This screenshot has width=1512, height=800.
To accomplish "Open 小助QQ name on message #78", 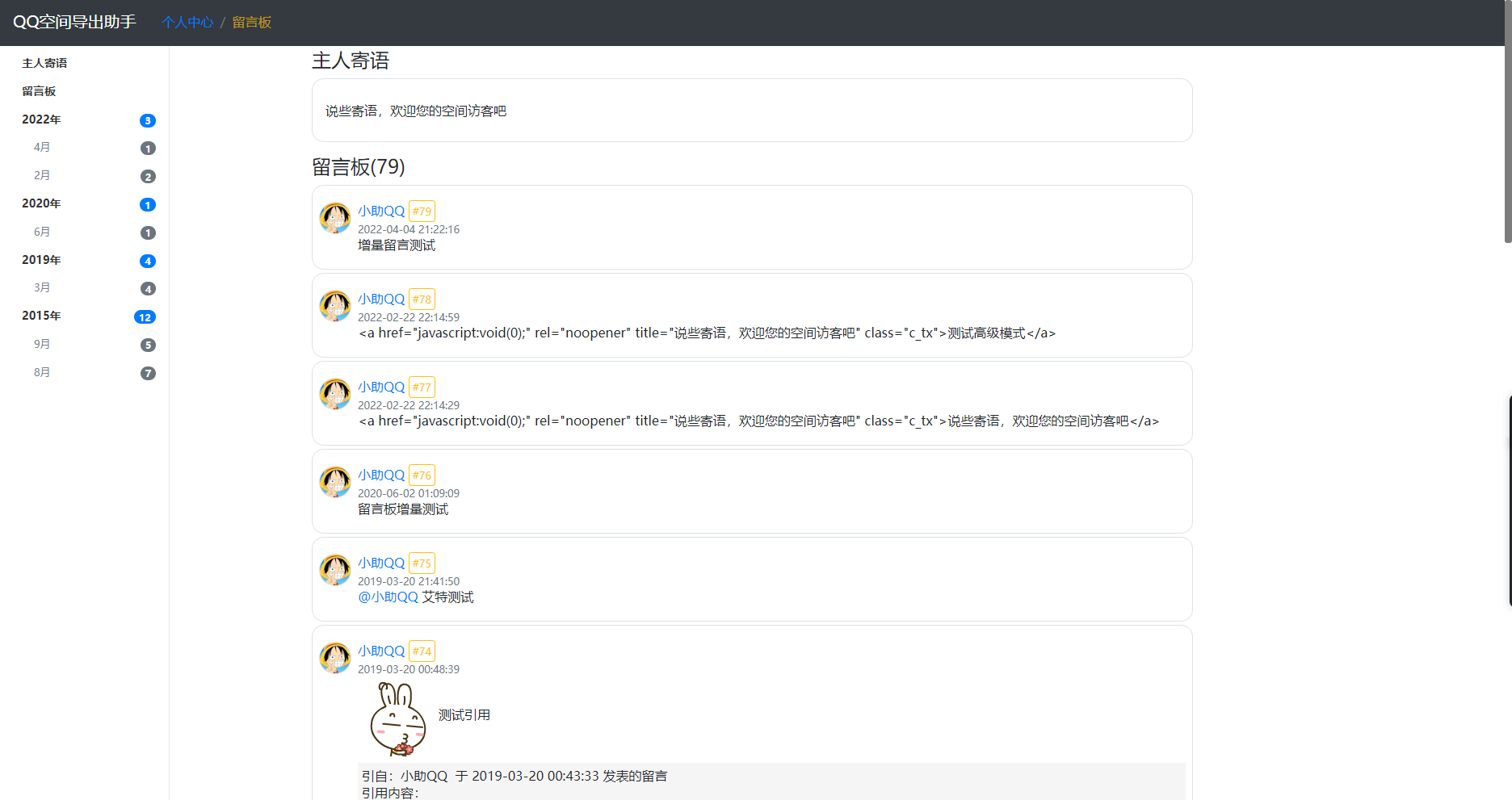I will tap(381, 299).
